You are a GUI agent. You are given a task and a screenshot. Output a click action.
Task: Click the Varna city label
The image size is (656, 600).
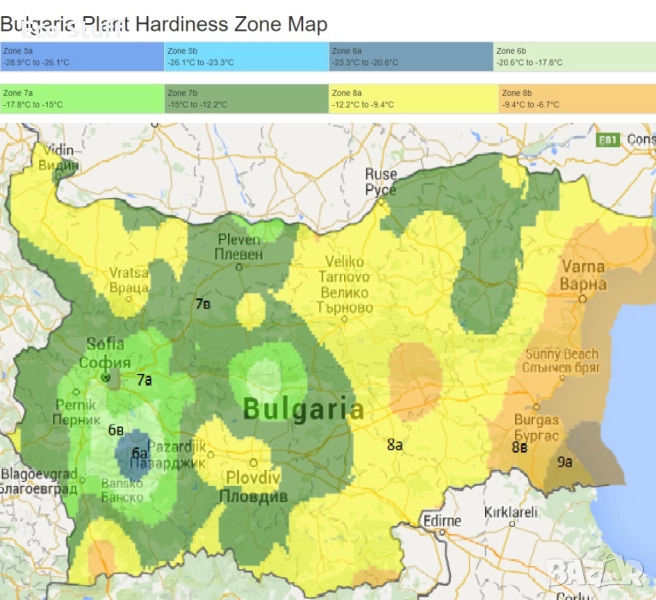[x=582, y=275]
